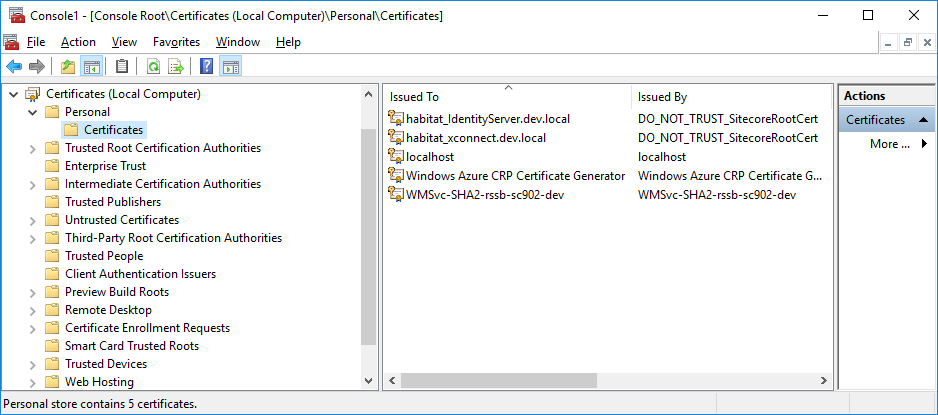Select the localhost certificate icon
Image resolution: width=938 pixels, height=415 pixels.
click(396, 156)
